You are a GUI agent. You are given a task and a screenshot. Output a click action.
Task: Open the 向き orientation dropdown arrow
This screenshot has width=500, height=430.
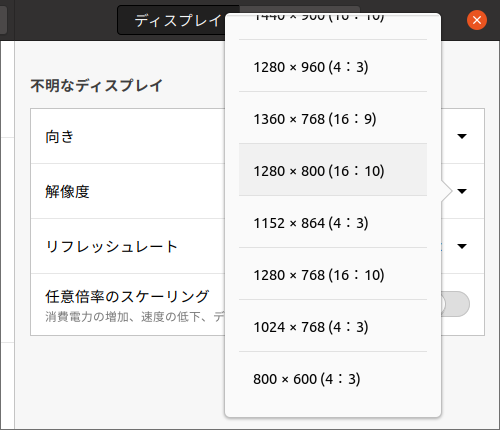tap(462, 136)
